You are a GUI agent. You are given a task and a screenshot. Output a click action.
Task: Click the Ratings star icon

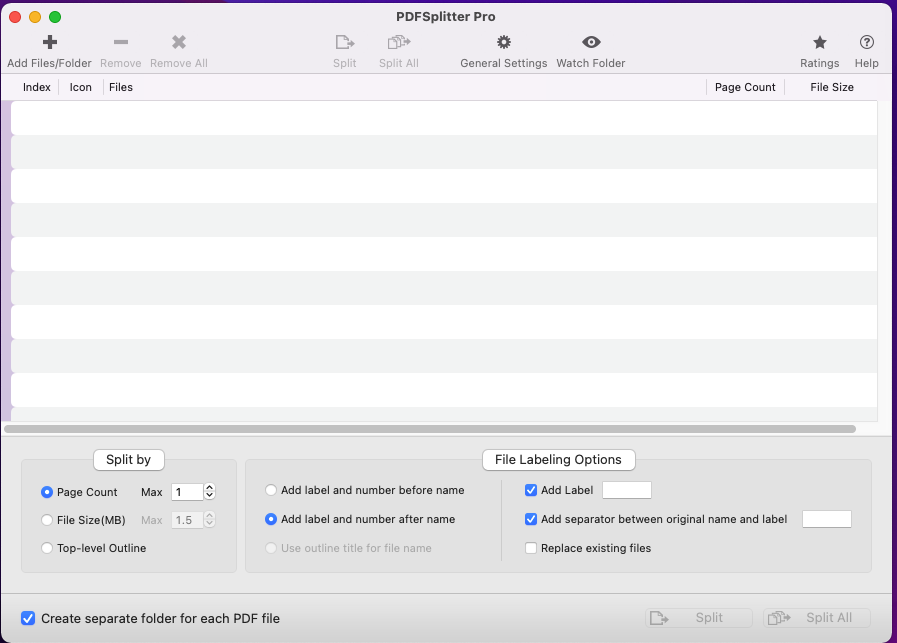[x=820, y=42]
